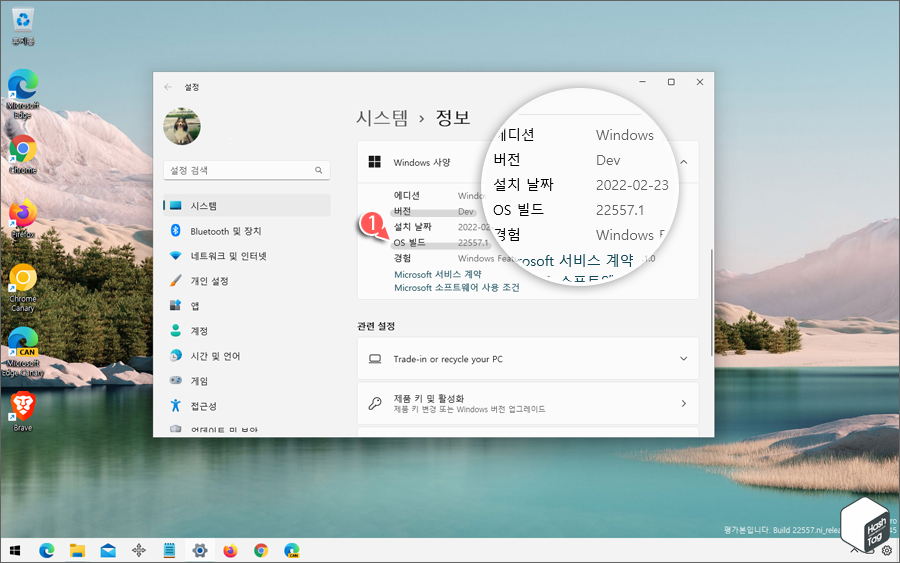
Task: Click the user profile picture
Action: click(x=182, y=126)
